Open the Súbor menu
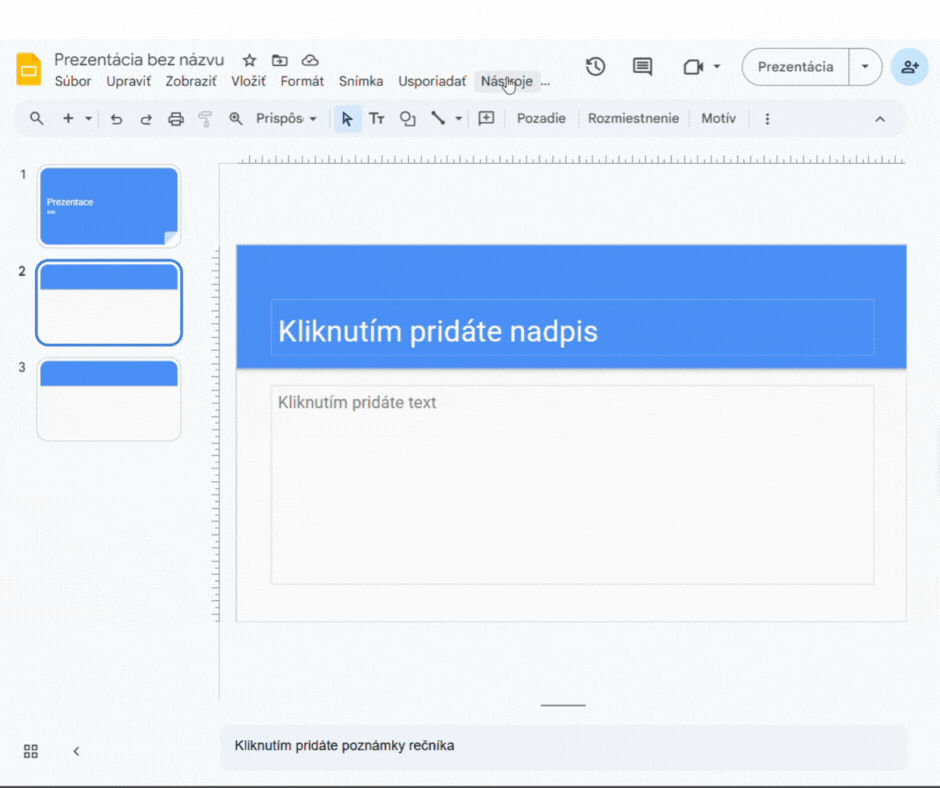 [x=73, y=82]
